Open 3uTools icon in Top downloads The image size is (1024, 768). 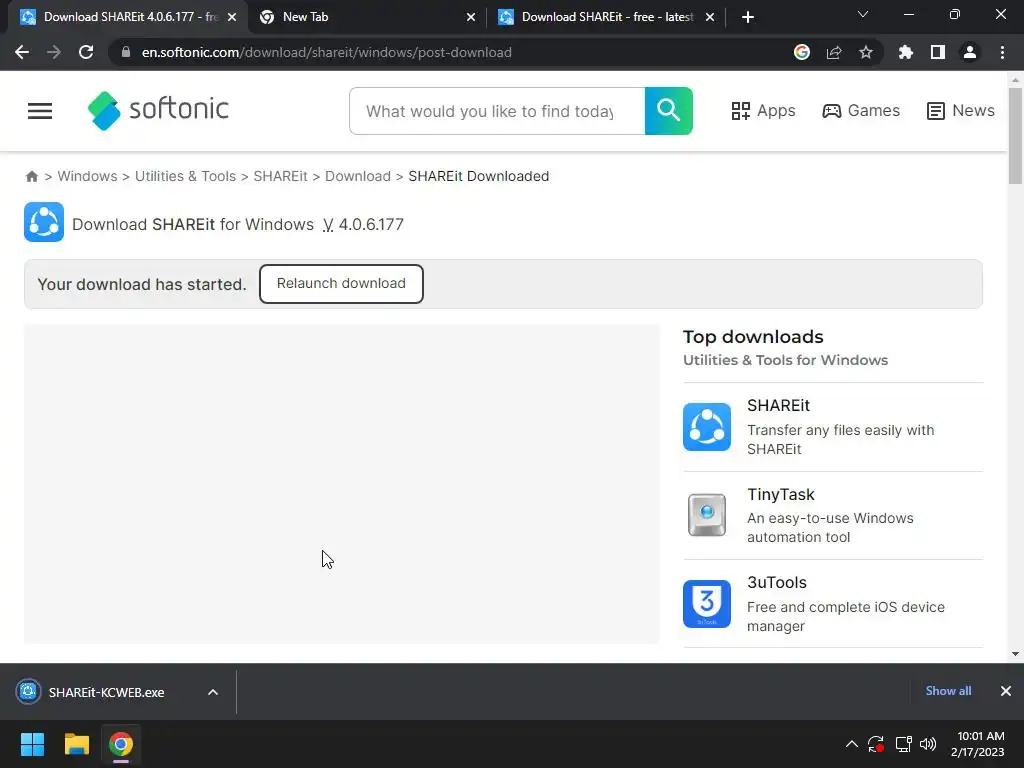(707, 604)
